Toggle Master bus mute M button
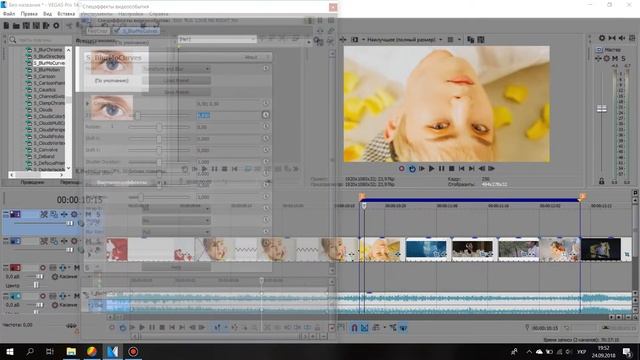Viewport: 640px width, 360px height. pos(615,58)
